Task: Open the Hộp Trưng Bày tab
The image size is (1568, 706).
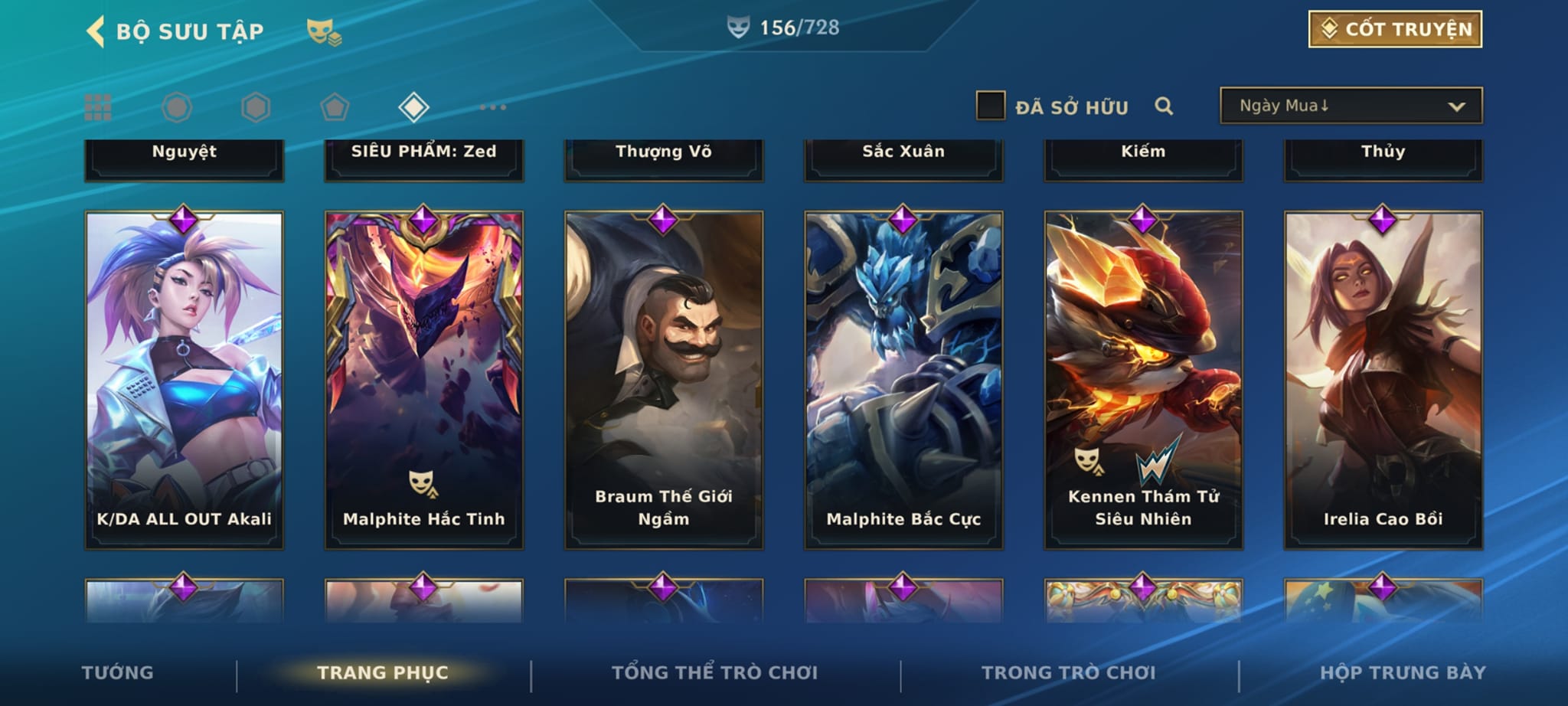Action: [1403, 672]
